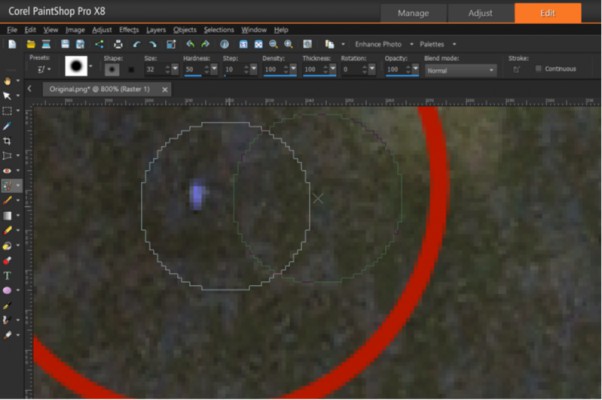Open the Objects menu
Viewport: 602px width, 400px height.
tap(185, 30)
